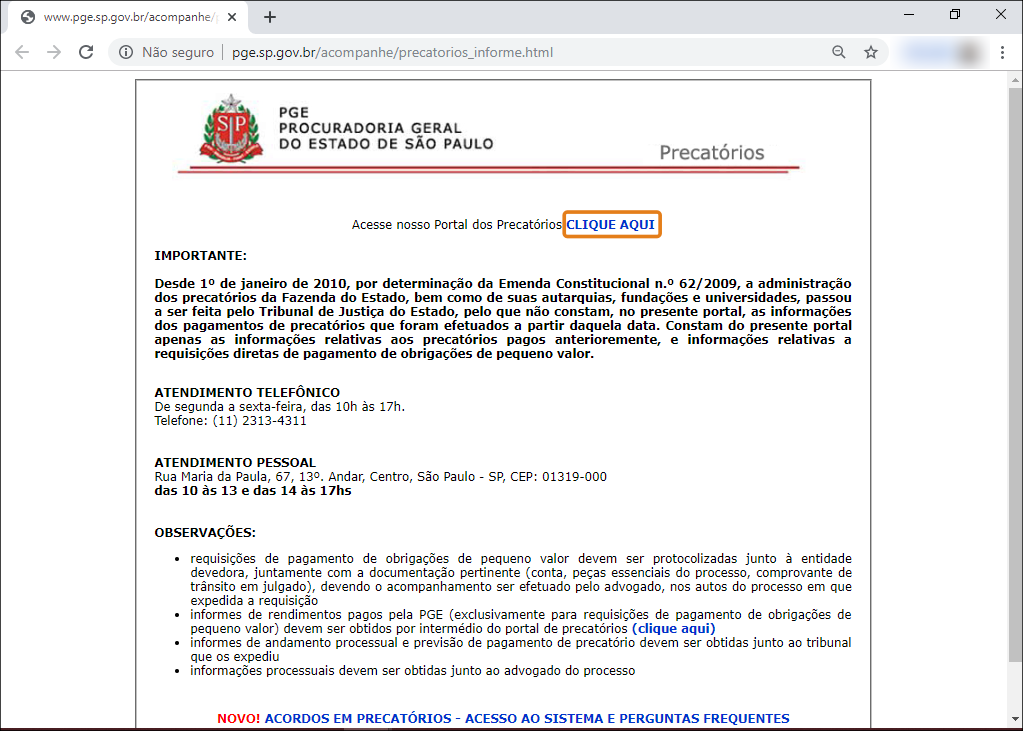The image size is (1023, 731).
Task: Follow the '(clique aqui)' link for informes
Action: [674, 629]
